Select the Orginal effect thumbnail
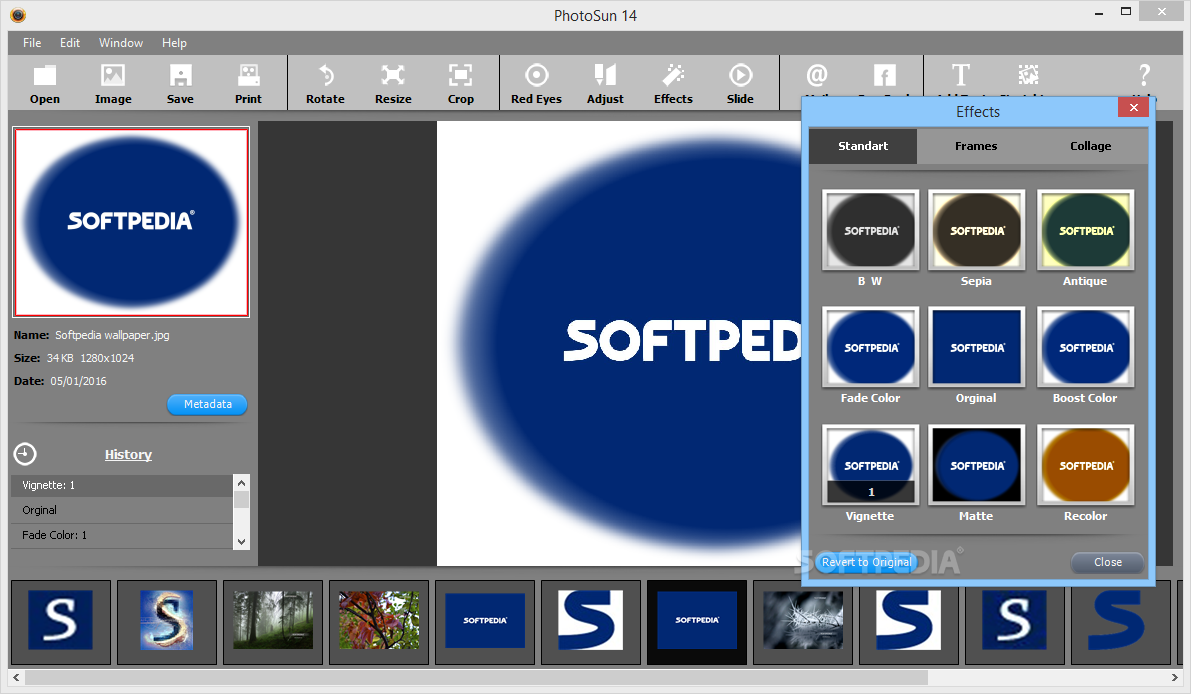This screenshot has width=1191, height=694. pos(977,347)
